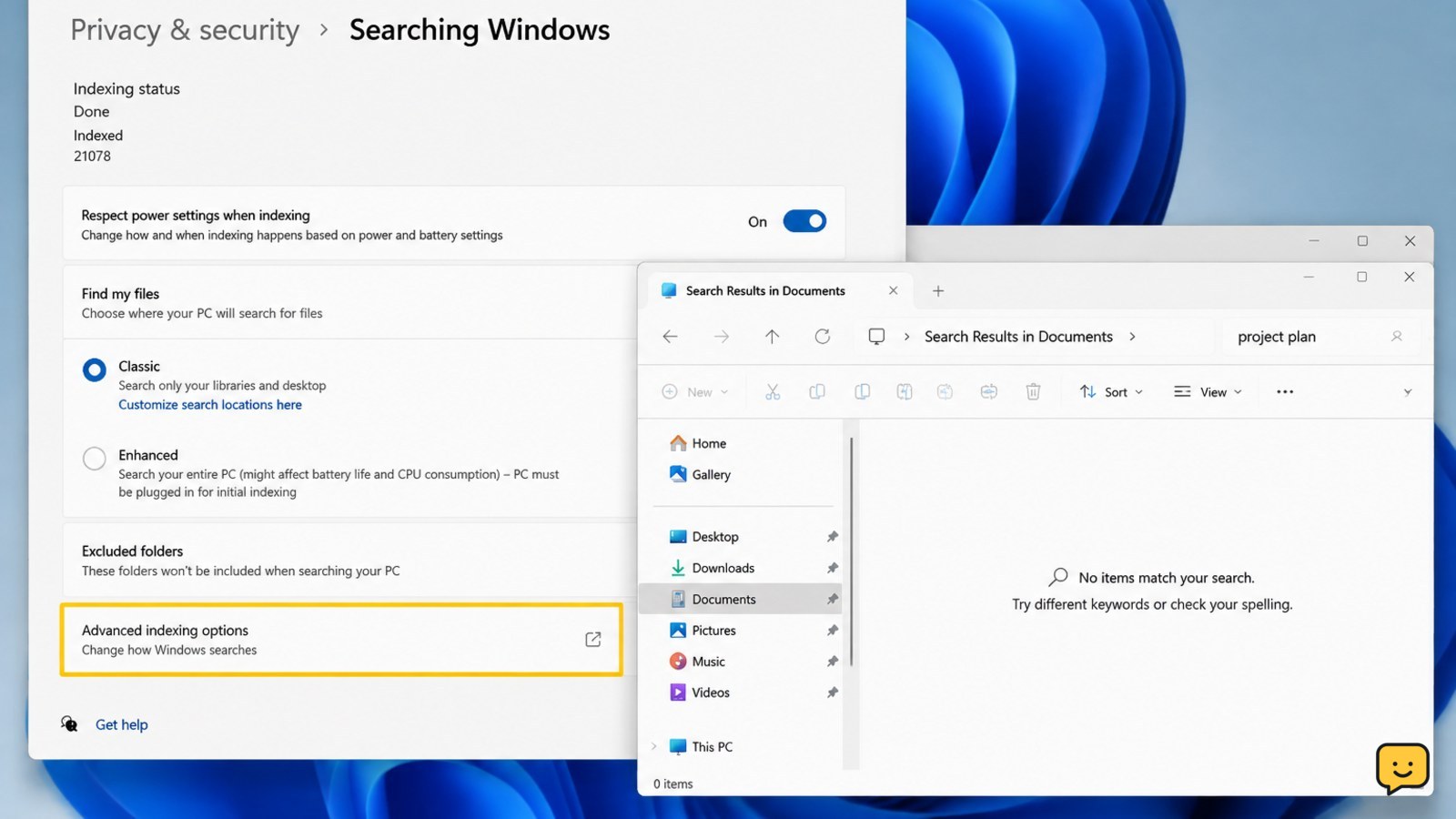Click the Cut scissors icon in File Explorer
This screenshot has height=819, width=1456.
click(773, 391)
